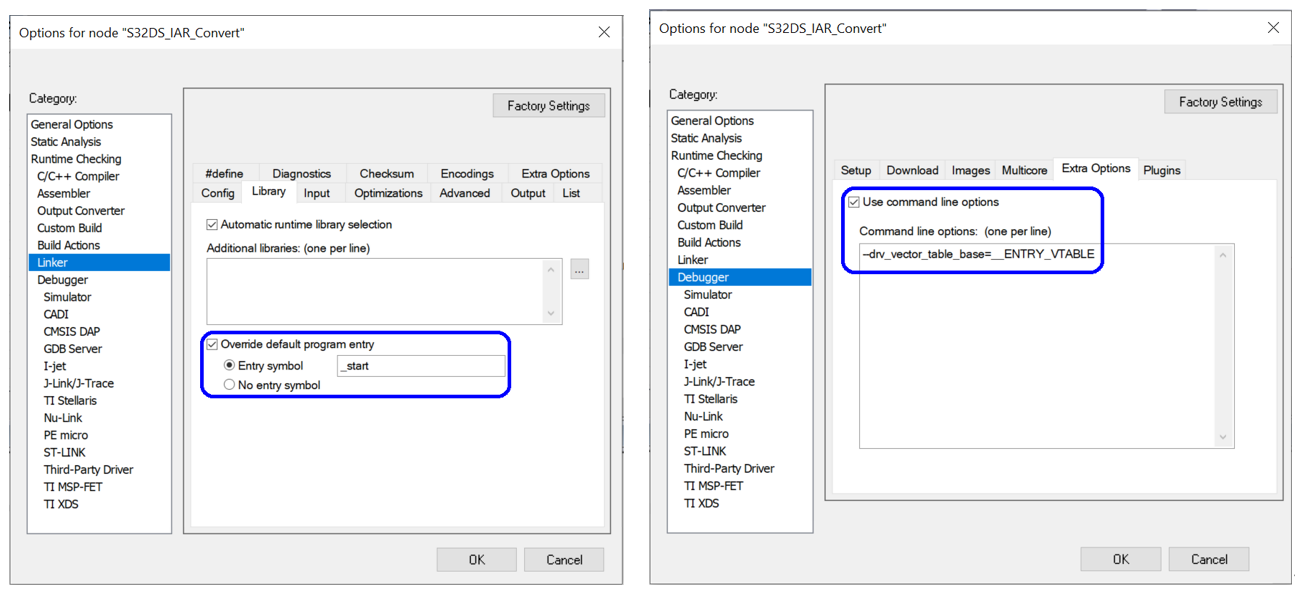Switch to the Checksum tab in Linker
This screenshot has width=1295, height=594.
point(386,173)
